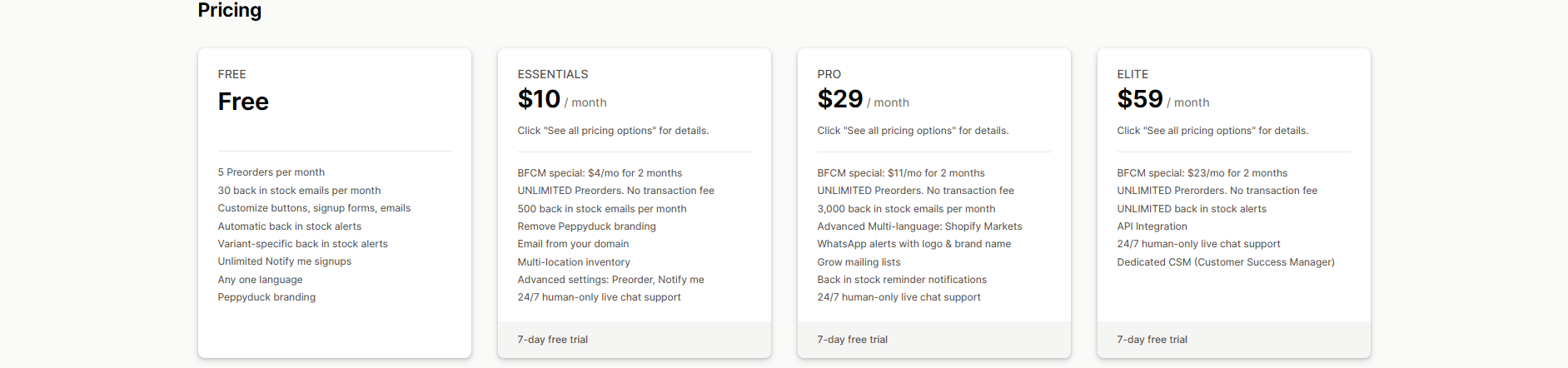Viewport: 1568px width, 368px height.
Task: Click the Essentials 7-day free trial footer
Action: pos(553,340)
